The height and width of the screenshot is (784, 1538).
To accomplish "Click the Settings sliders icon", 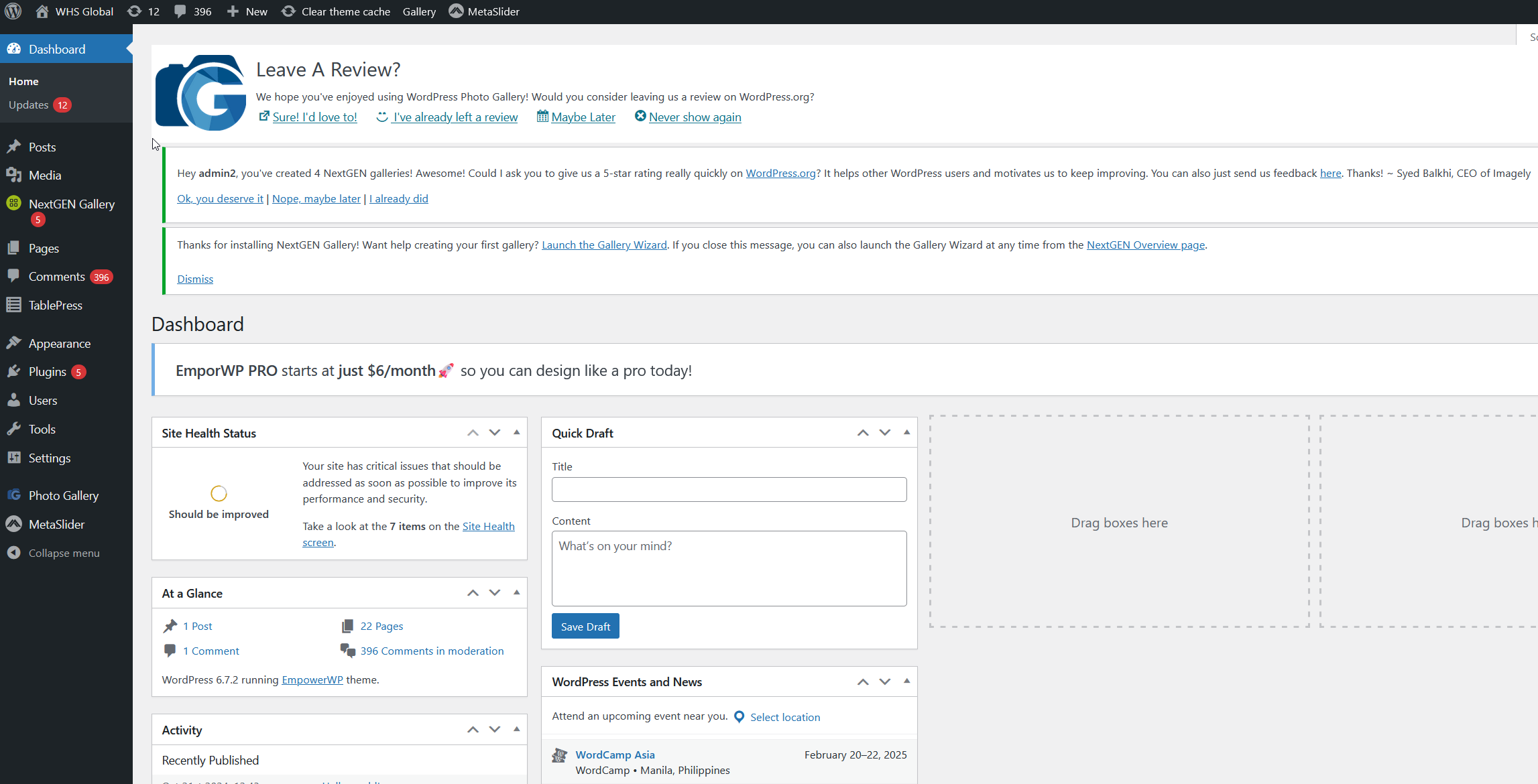I will point(14,458).
